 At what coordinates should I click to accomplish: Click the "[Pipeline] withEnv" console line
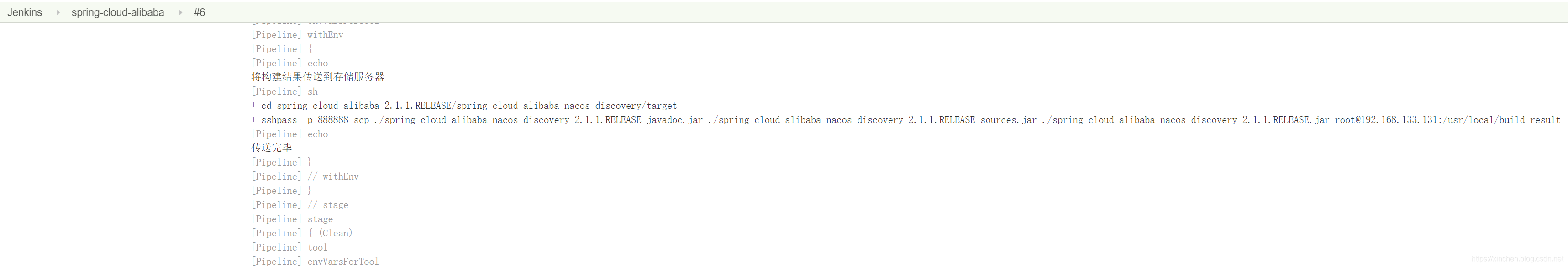click(x=297, y=35)
